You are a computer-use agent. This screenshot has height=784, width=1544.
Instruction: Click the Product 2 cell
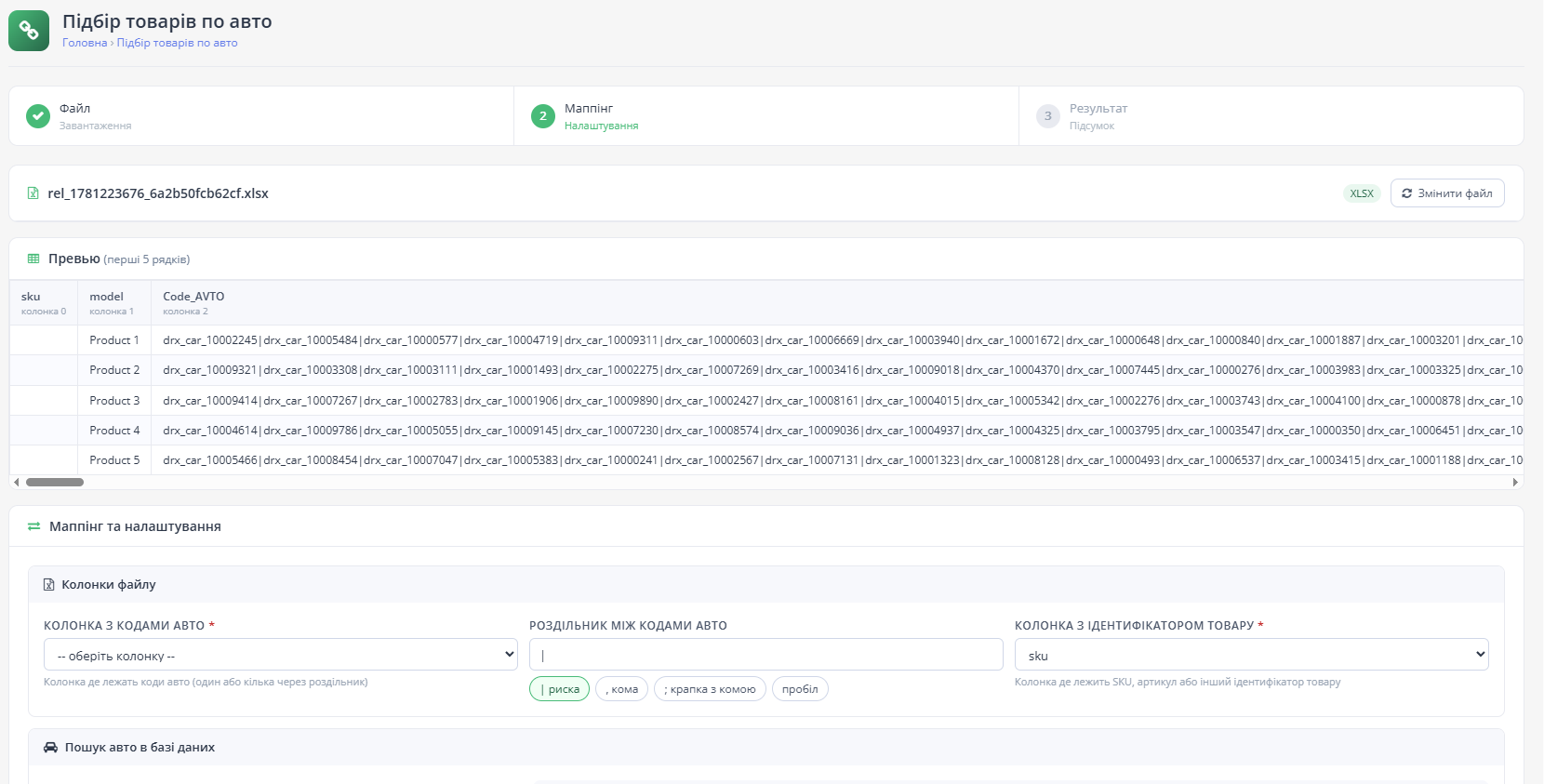point(114,370)
